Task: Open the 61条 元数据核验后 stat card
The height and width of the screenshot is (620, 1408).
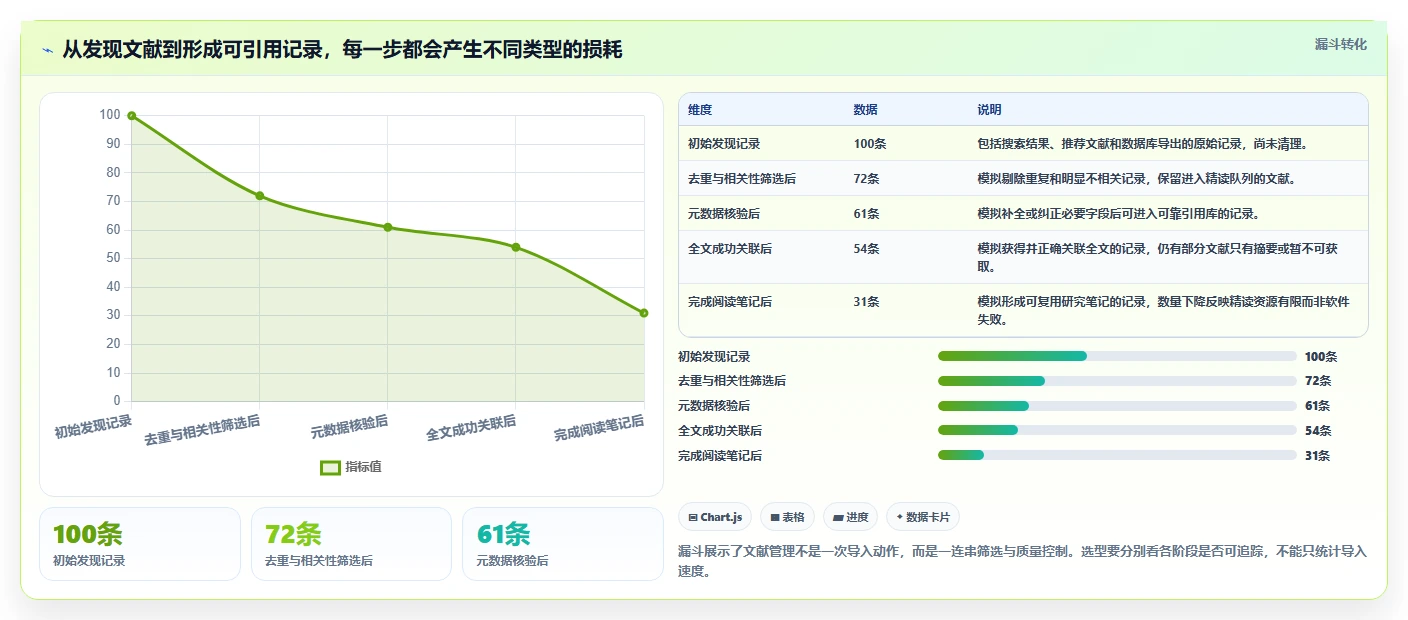Action: pyautogui.click(x=563, y=544)
